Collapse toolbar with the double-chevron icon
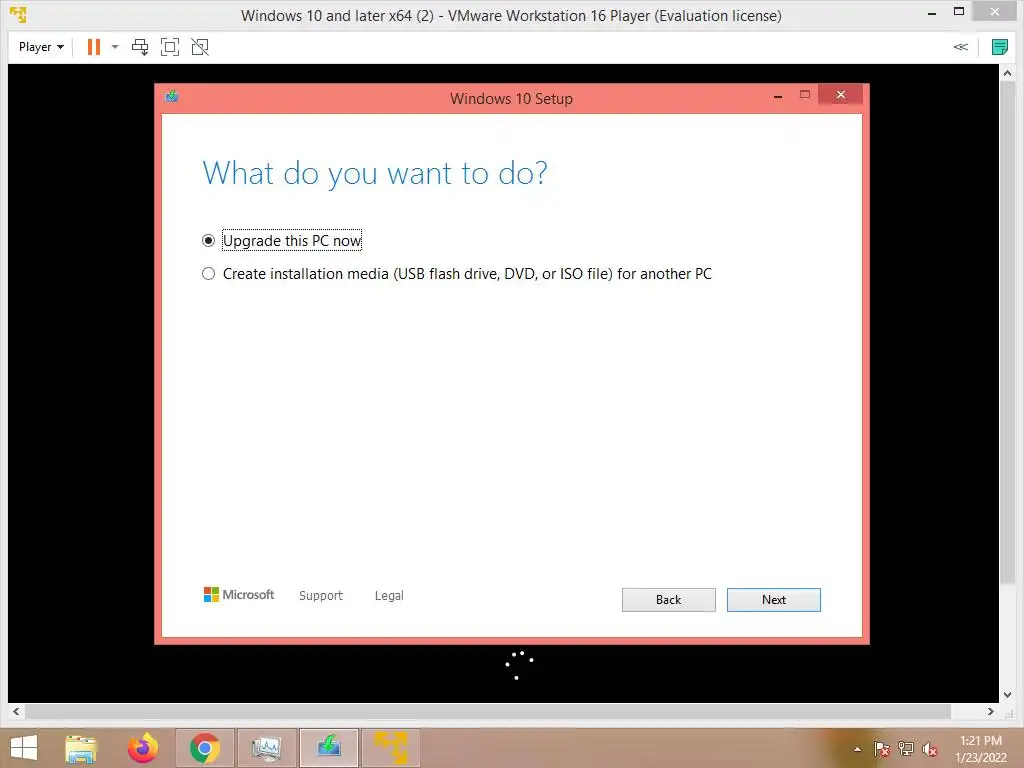This screenshot has height=768, width=1024. [x=961, y=47]
